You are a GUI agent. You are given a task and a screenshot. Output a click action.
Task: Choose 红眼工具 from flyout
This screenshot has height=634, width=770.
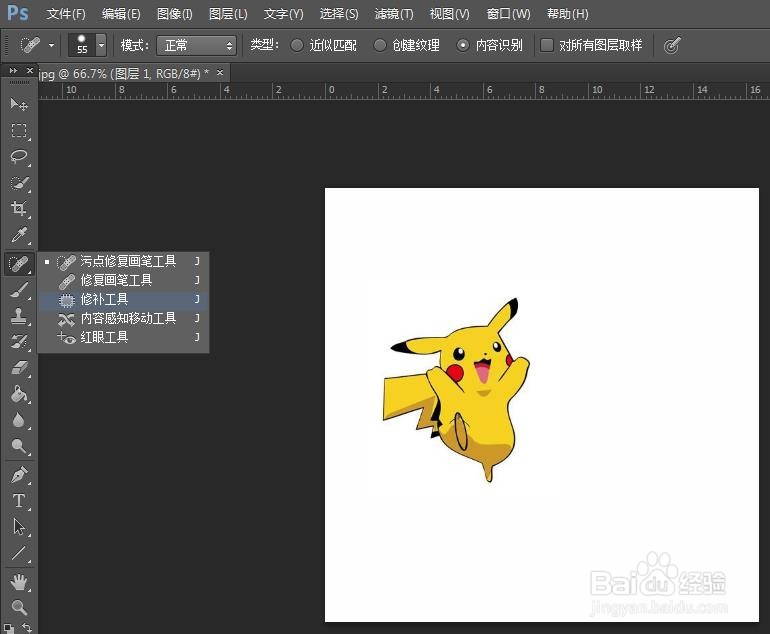pos(123,337)
